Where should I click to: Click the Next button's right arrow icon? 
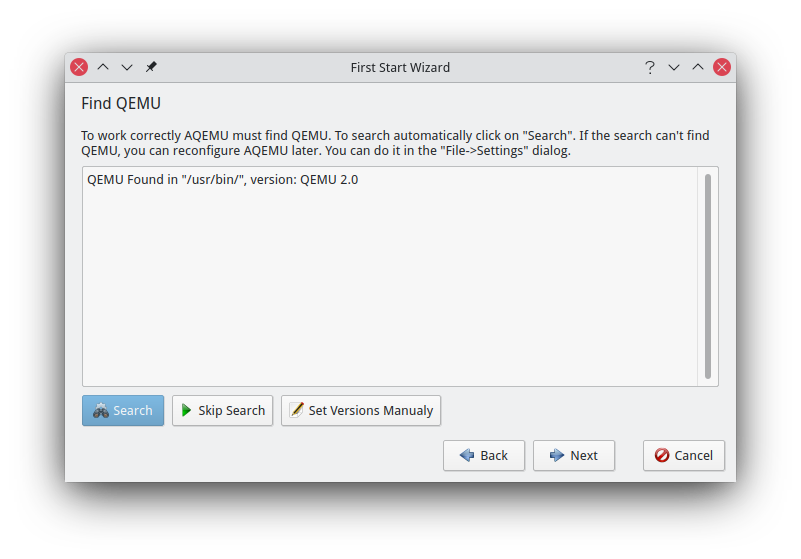[557, 456]
